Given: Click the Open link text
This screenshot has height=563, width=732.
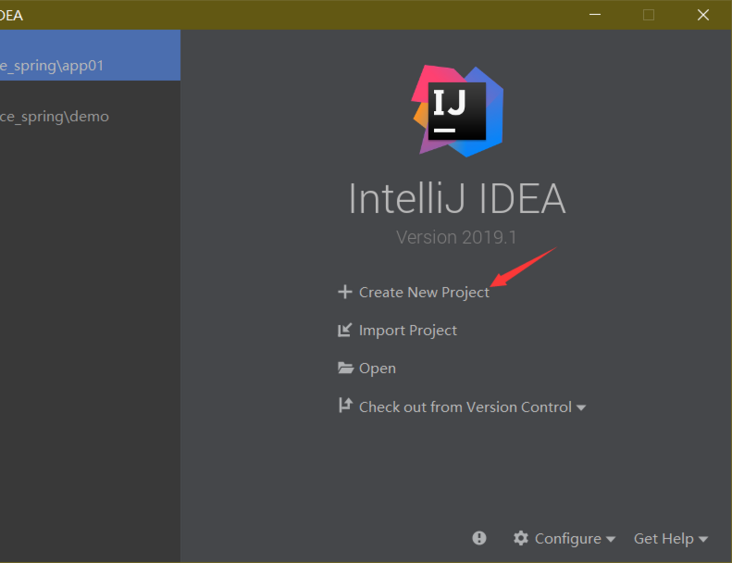Looking at the screenshot, I should pyautogui.click(x=377, y=368).
